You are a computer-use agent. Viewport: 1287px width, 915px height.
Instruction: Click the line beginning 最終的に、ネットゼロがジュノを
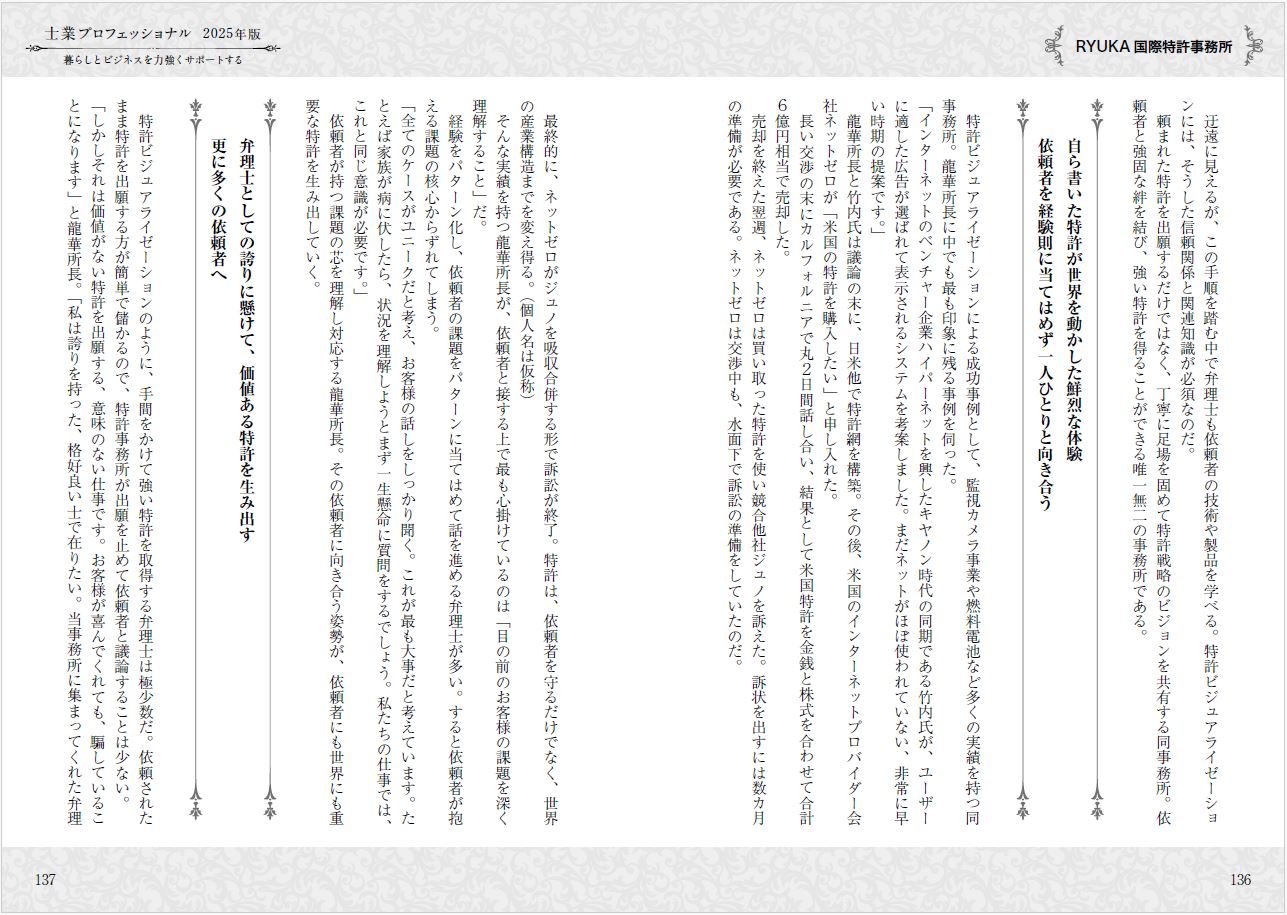550,450
